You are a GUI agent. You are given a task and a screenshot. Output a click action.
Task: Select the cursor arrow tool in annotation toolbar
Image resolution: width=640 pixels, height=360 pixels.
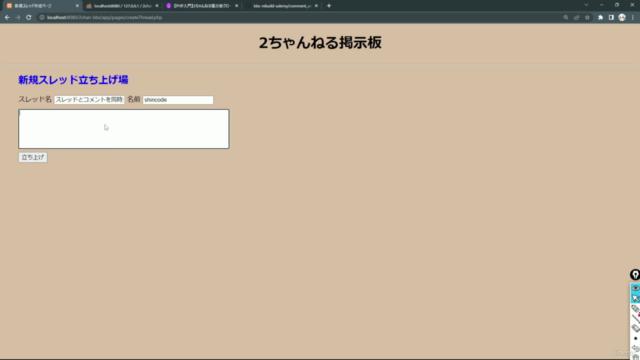coord(635,298)
